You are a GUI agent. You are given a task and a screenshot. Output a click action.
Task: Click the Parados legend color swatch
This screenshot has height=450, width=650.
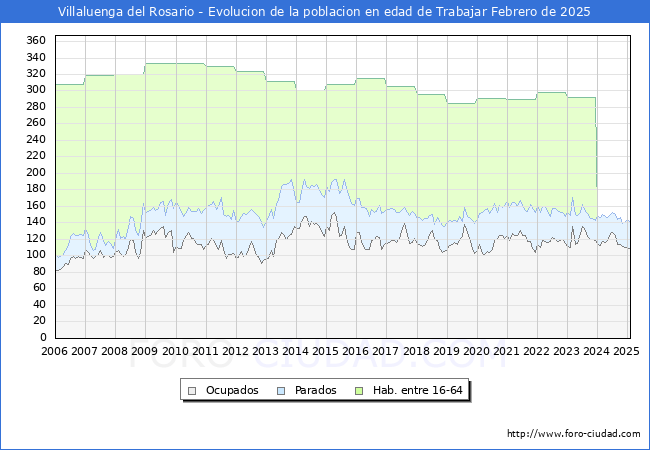[x=281, y=391]
